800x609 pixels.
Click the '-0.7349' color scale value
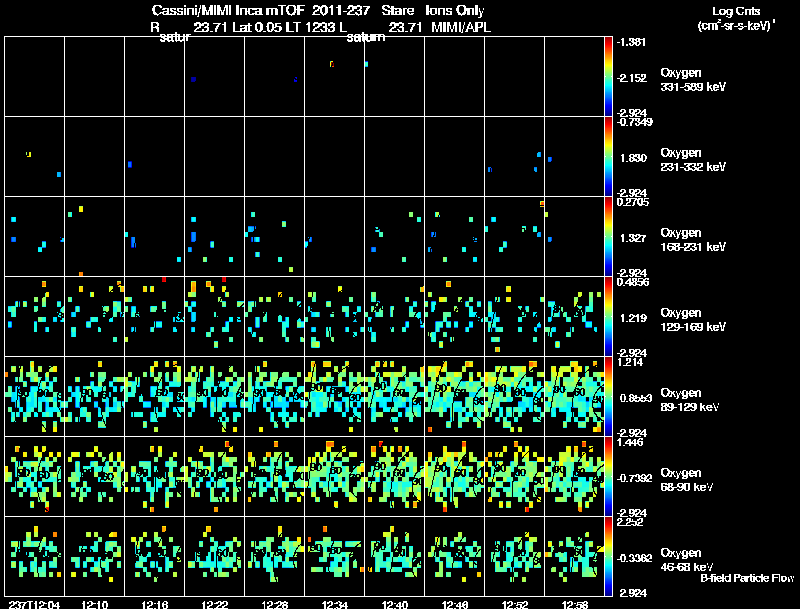click(x=634, y=121)
